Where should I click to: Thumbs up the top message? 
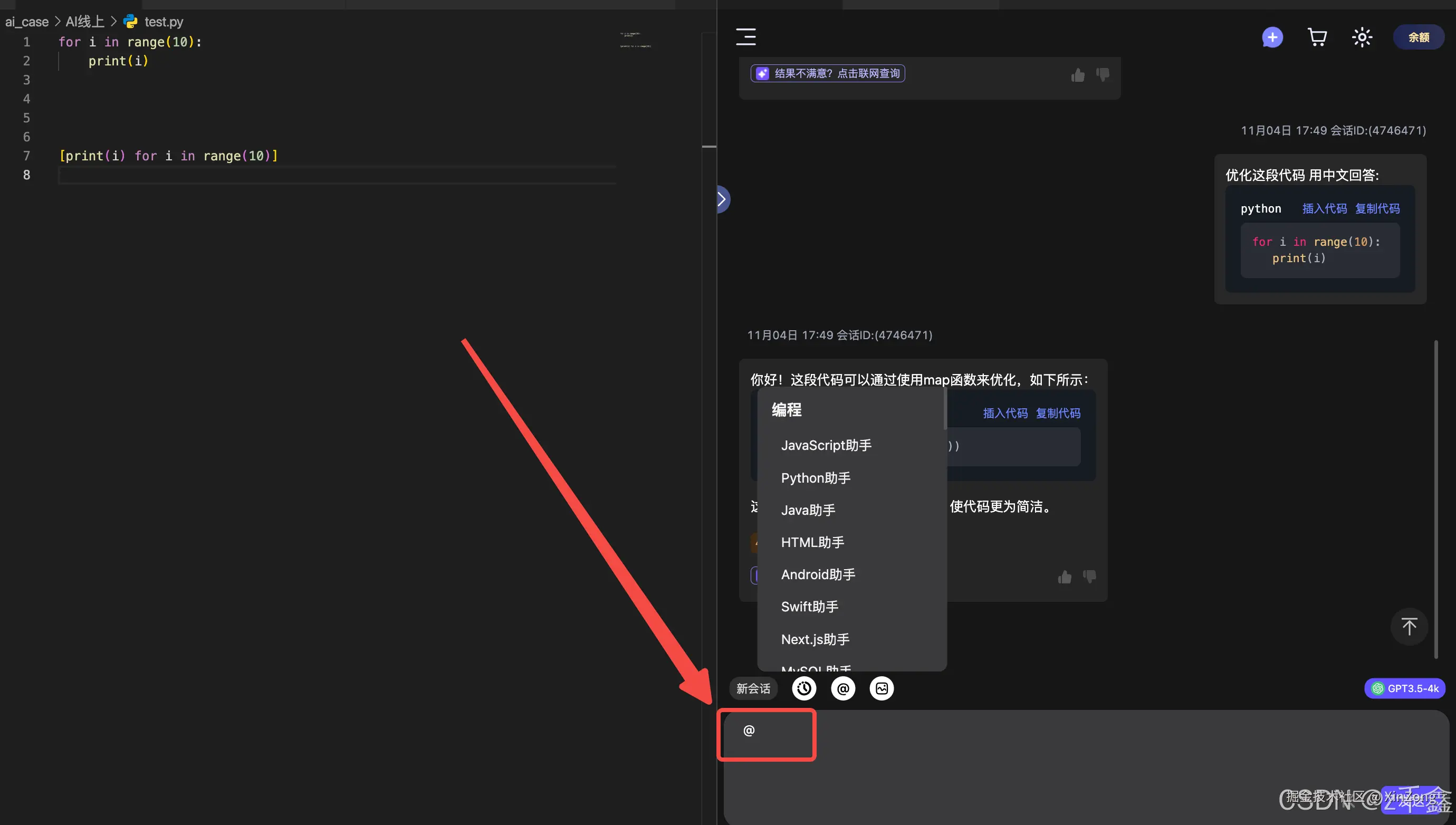tap(1077, 75)
